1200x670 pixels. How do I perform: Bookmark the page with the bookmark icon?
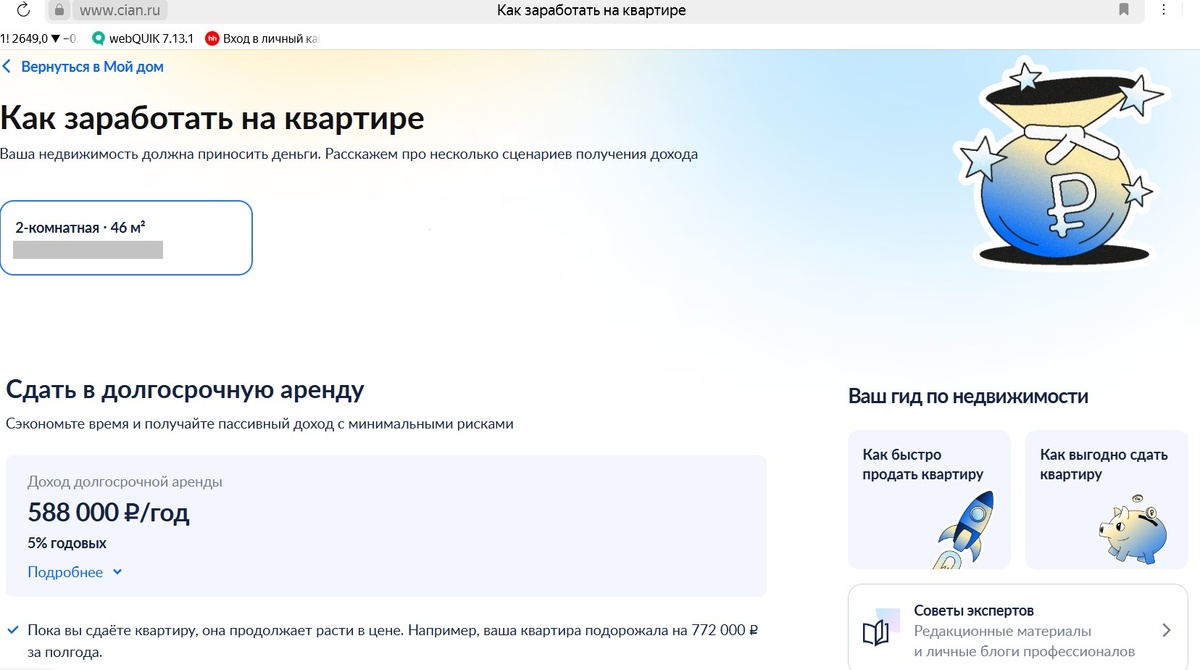(x=1124, y=10)
